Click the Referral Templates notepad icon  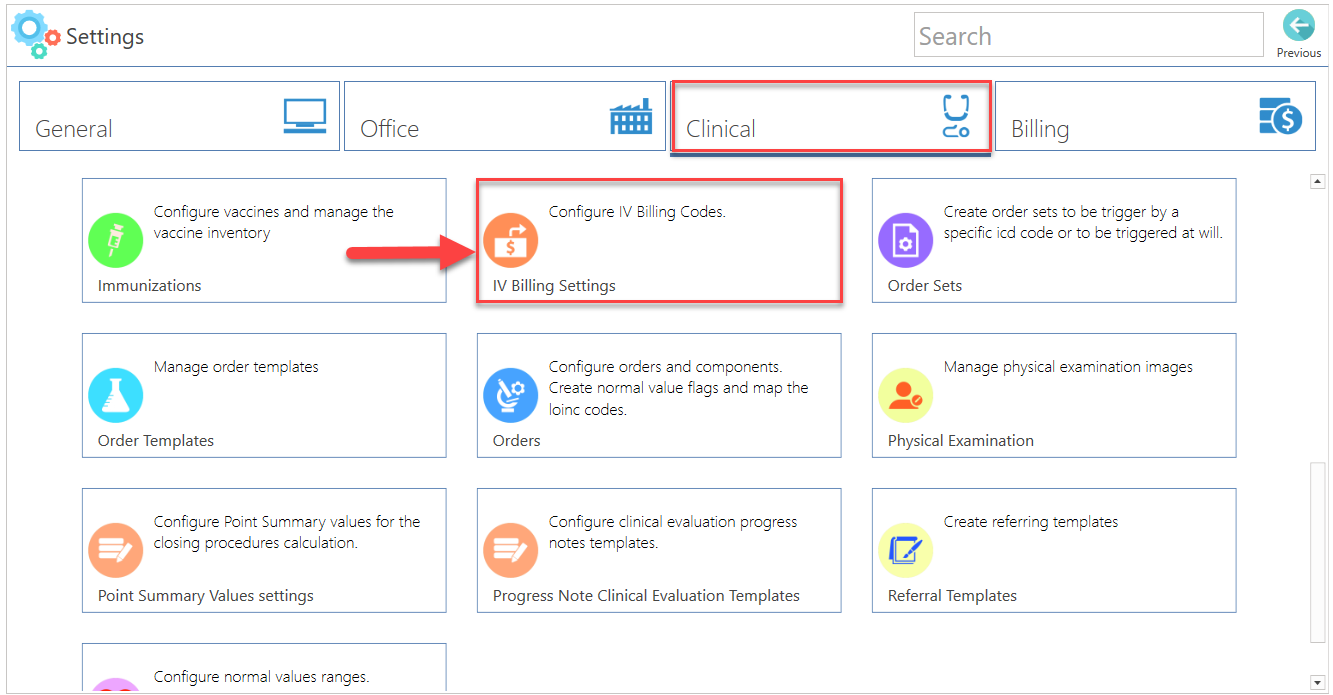(x=905, y=550)
